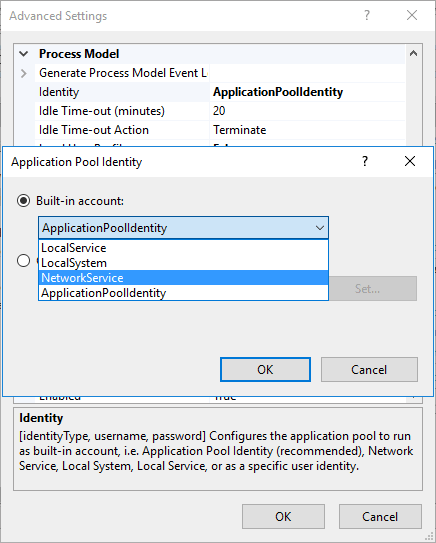The height and width of the screenshot is (543, 436).
Task: Choose LocalSystem from the dropdown list
Action: click(183, 263)
